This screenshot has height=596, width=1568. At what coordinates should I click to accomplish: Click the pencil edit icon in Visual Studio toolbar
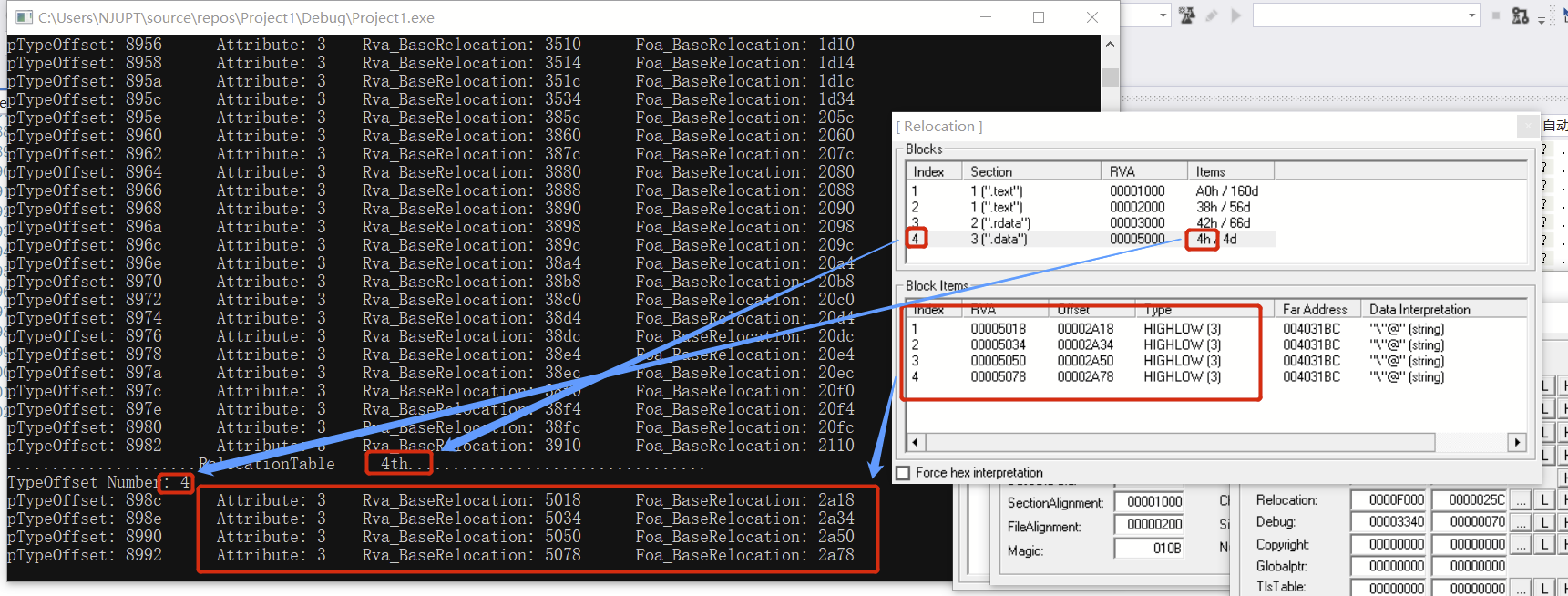[x=1212, y=15]
